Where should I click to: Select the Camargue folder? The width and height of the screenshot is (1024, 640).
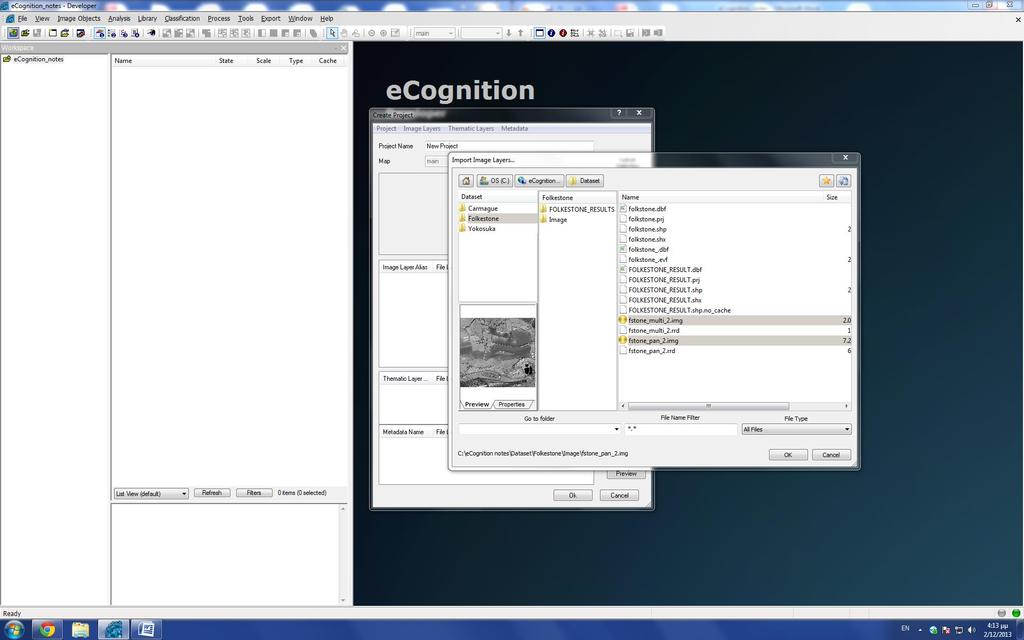[482, 208]
